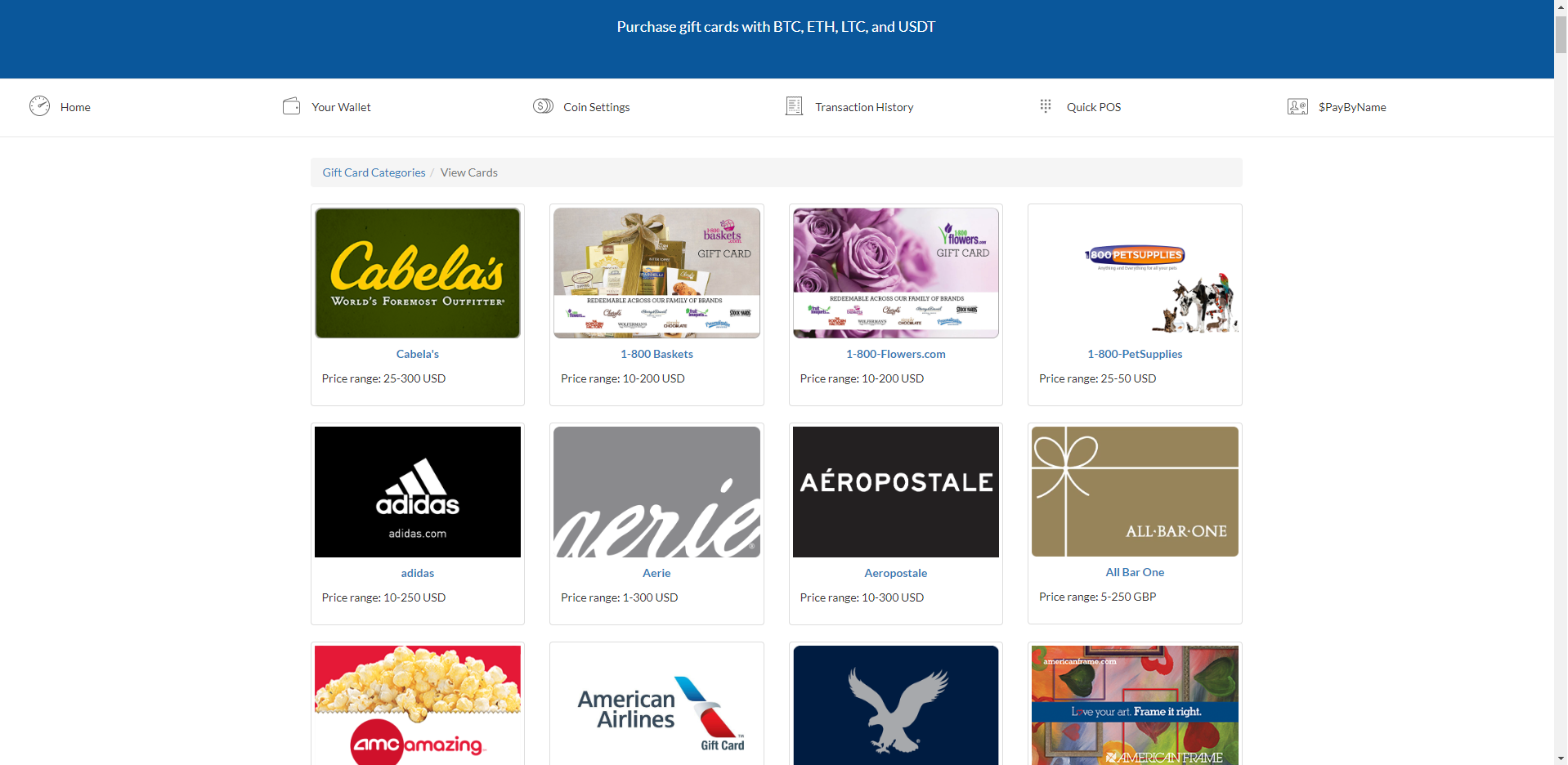This screenshot has width=1568, height=765.
Task: Open the Home menu item
Action: point(75,107)
